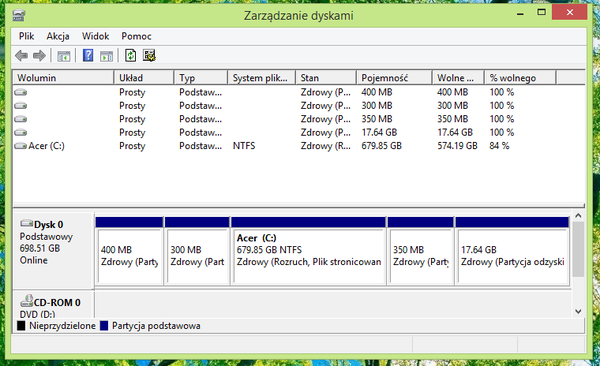Screen dimensions: 600x366
Task: Toggle the console tree pane icon
Action: click(64, 56)
